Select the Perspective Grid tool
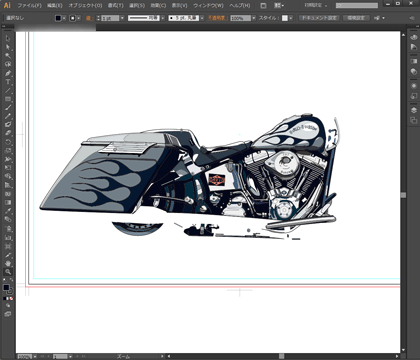The height and width of the screenshot is (360, 420). coord(8,185)
